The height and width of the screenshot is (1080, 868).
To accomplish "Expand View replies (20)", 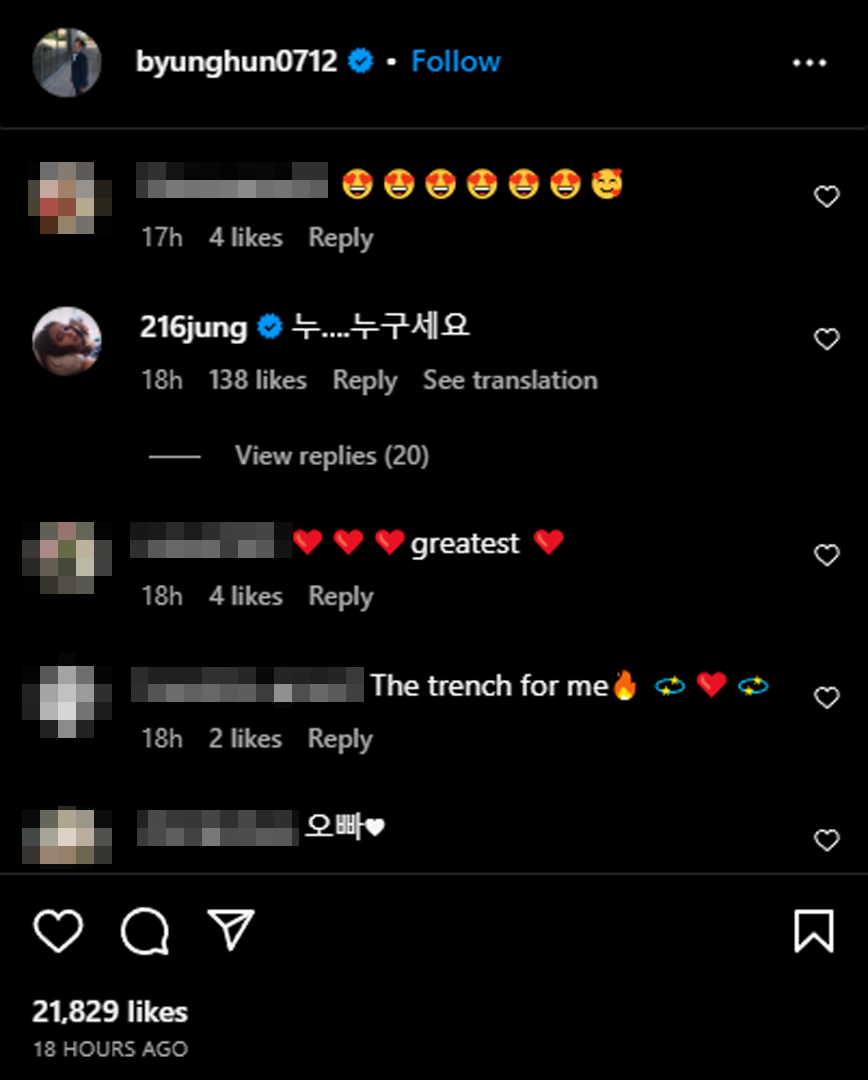I will [x=331, y=456].
